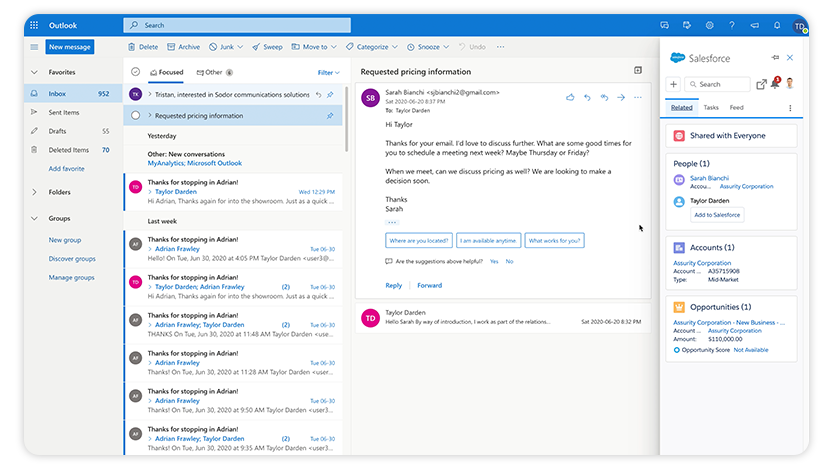Click the Like thumbs-up icon on email
The height and width of the screenshot is (468, 832).
[x=570, y=97]
